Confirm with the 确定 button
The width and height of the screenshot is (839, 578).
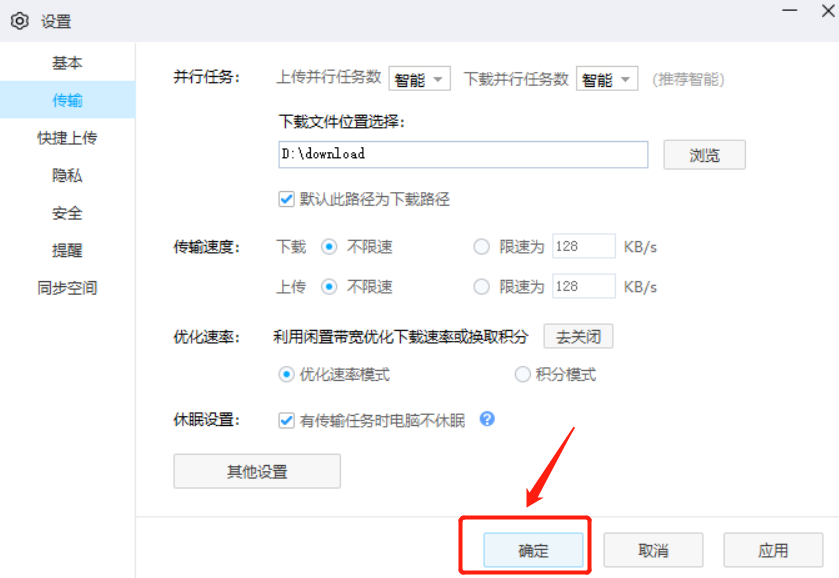click(533, 550)
